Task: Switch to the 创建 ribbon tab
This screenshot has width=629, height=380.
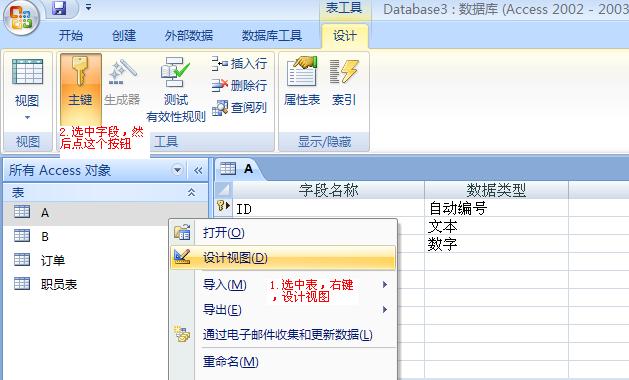Action: pos(124,36)
